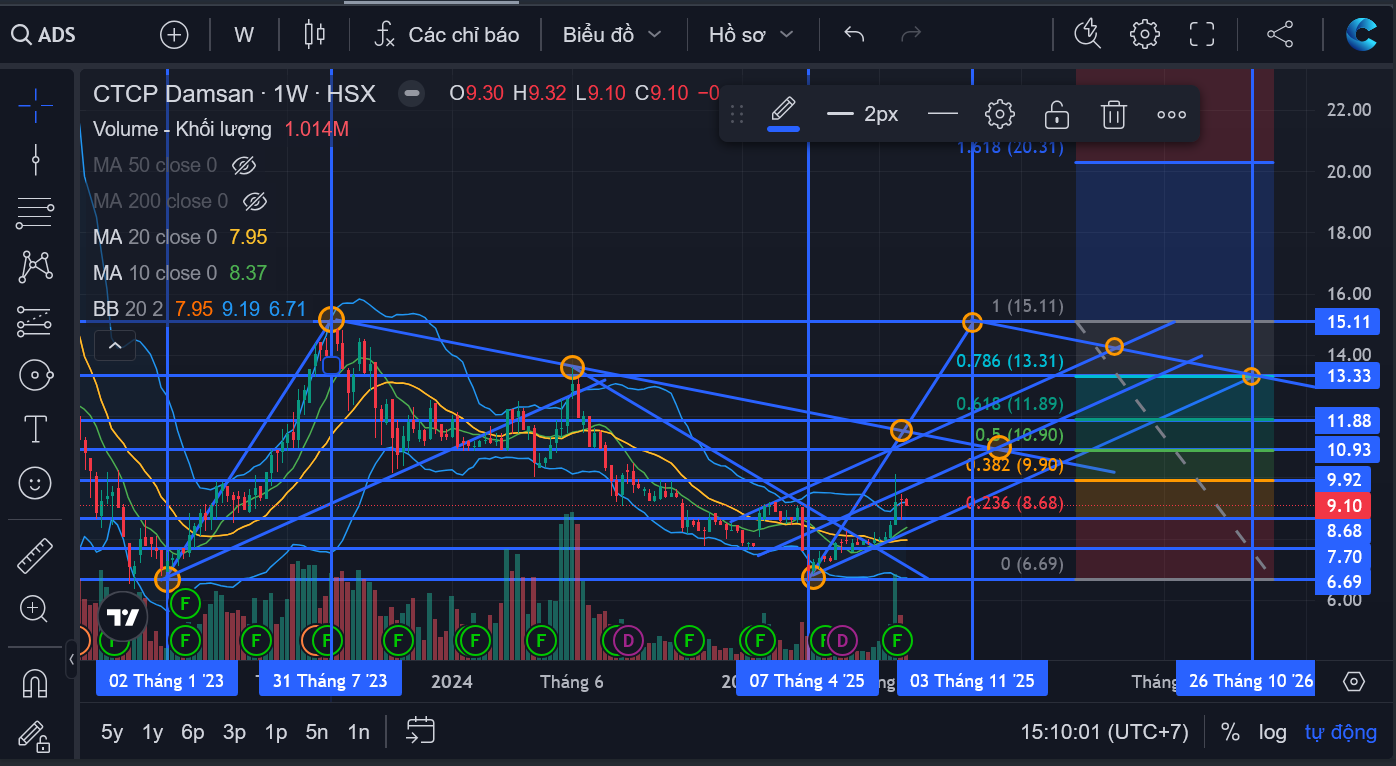Image resolution: width=1396 pixels, height=766 pixels.
Task: Set range to 1y
Action: tap(152, 732)
